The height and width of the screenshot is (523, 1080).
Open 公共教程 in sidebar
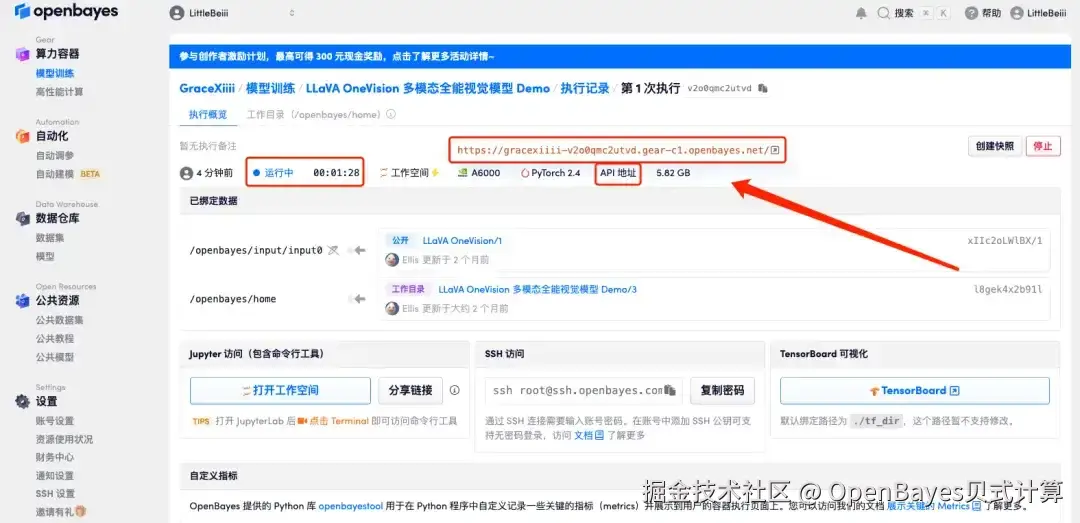pyautogui.click(x=55, y=338)
